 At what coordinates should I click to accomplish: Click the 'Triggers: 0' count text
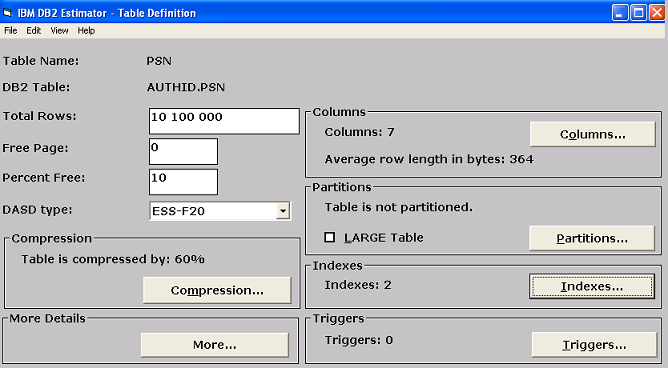click(359, 340)
